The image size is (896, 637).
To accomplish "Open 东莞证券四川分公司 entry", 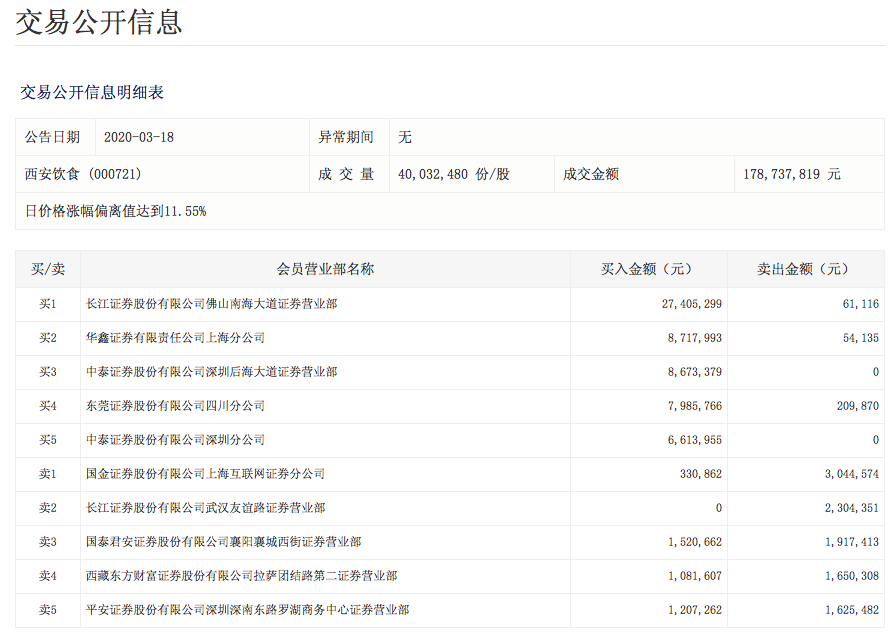I will click(175, 406).
